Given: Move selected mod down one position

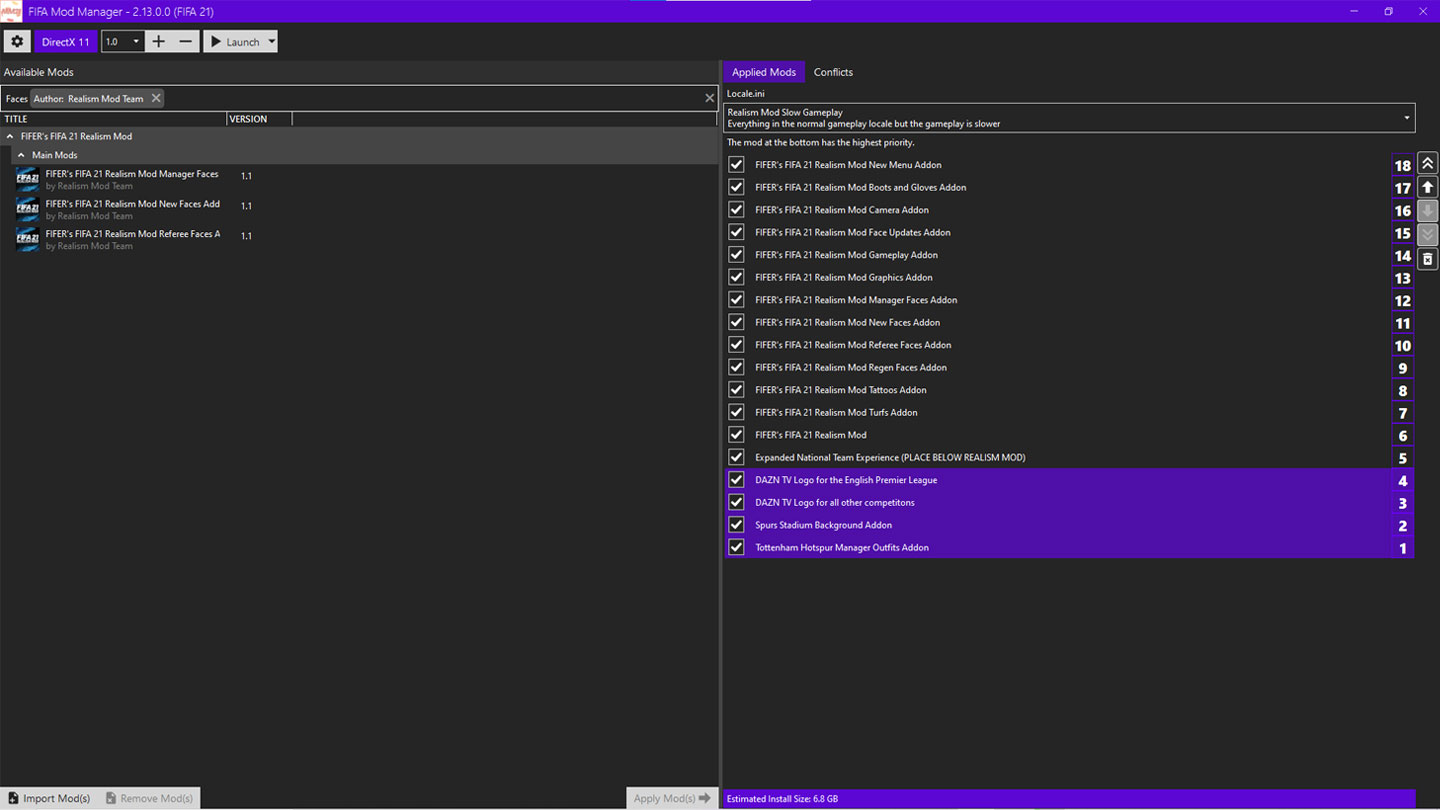Looking at the screenshot, I should [1427, 211].
